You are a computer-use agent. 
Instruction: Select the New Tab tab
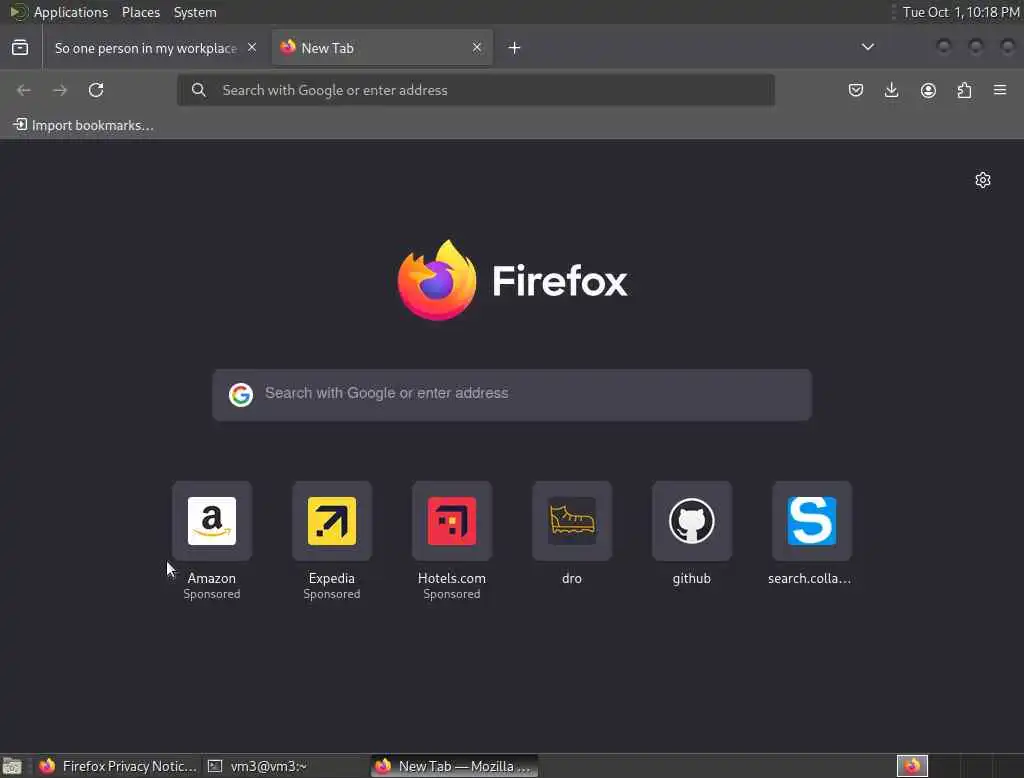point(382,48)
